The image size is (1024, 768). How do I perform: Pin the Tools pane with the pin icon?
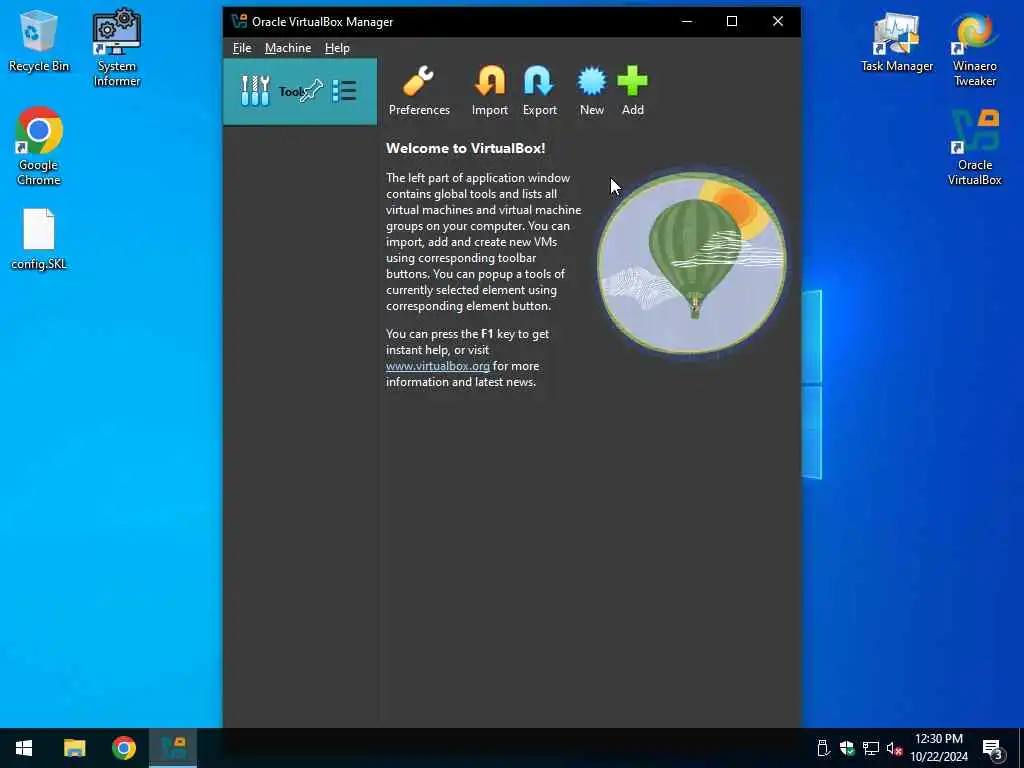[312, 91]
